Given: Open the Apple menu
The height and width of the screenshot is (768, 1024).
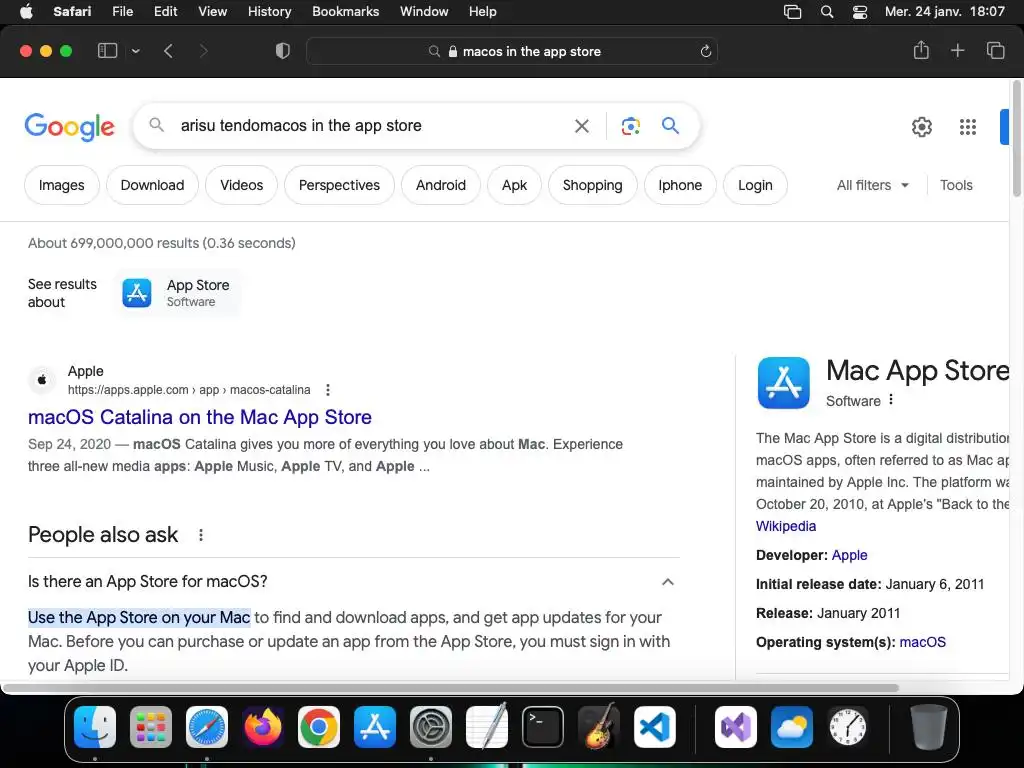Looking at the screenshot, I should (26, 12).
